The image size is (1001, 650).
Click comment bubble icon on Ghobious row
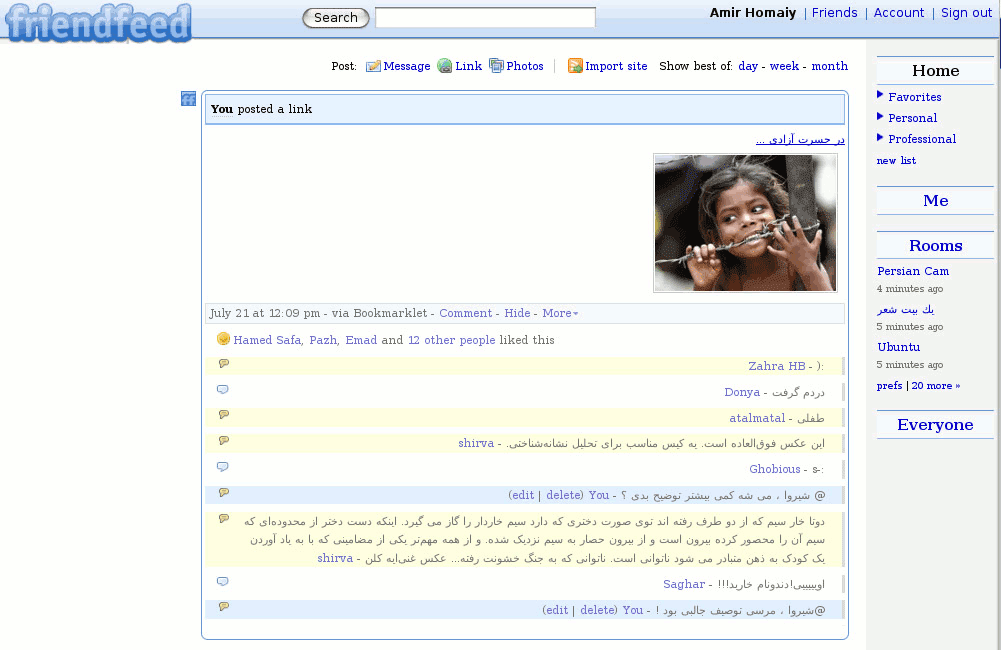(223, 466)
